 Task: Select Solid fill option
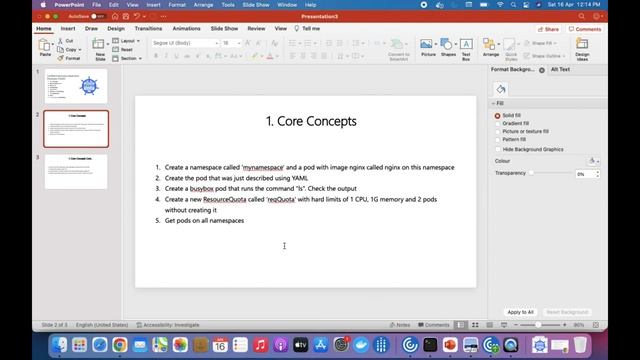tap(497, 116)
